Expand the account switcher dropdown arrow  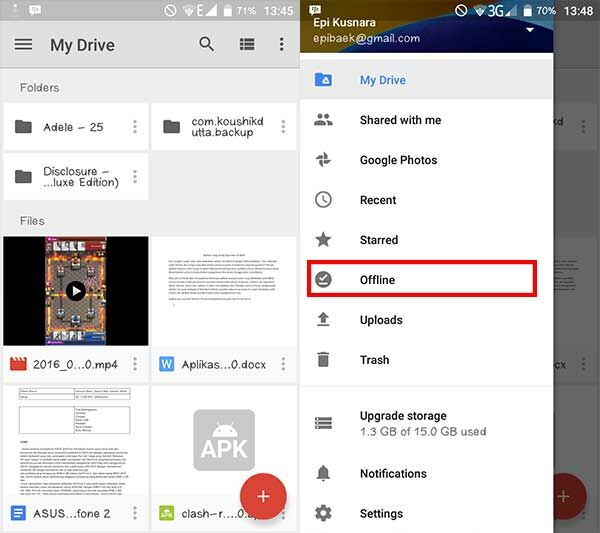click(x=530, y=29)
